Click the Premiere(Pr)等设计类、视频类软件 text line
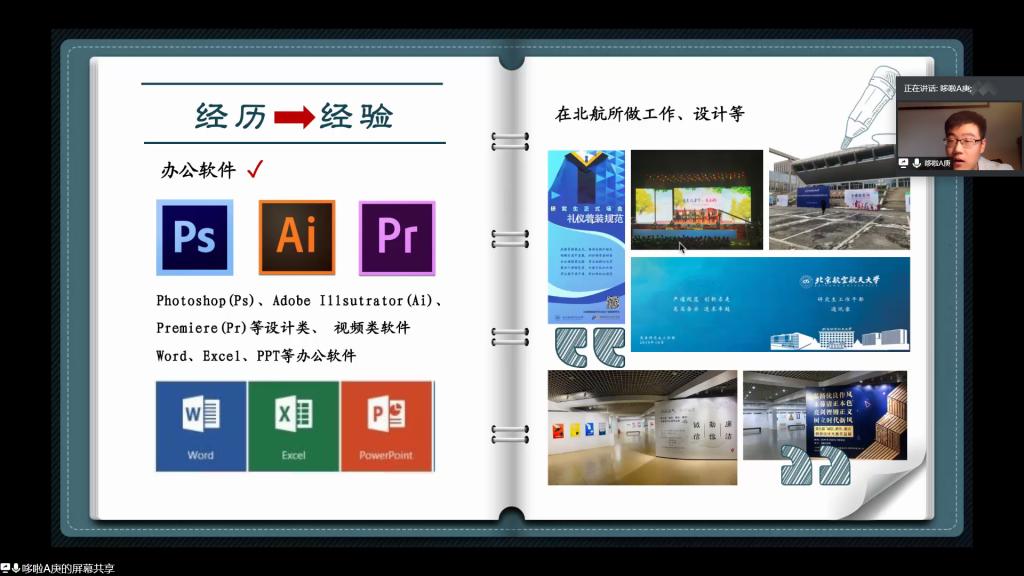Image resolution: width=1024 pixels, height=576 pixels. pyautogui.click(x=283, y=328)
